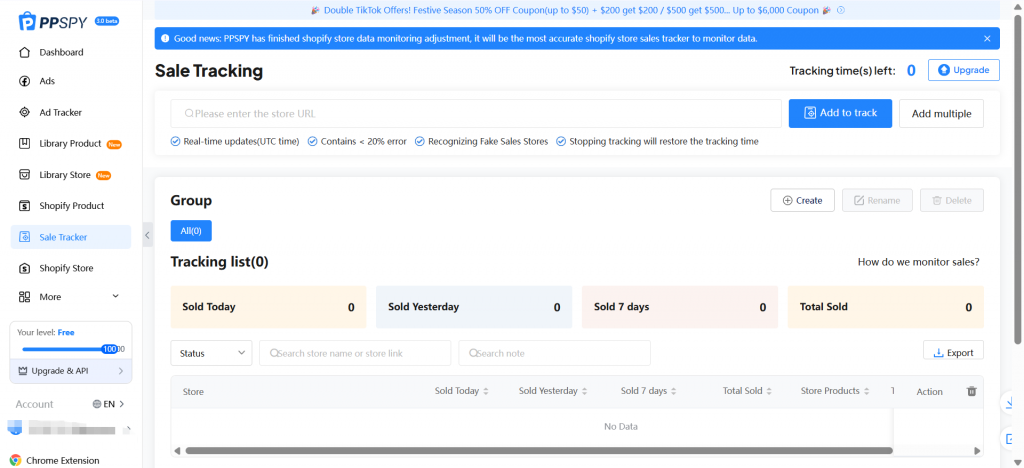
Task: Click the Upgrade button
Action: click(x=963, y=70)
